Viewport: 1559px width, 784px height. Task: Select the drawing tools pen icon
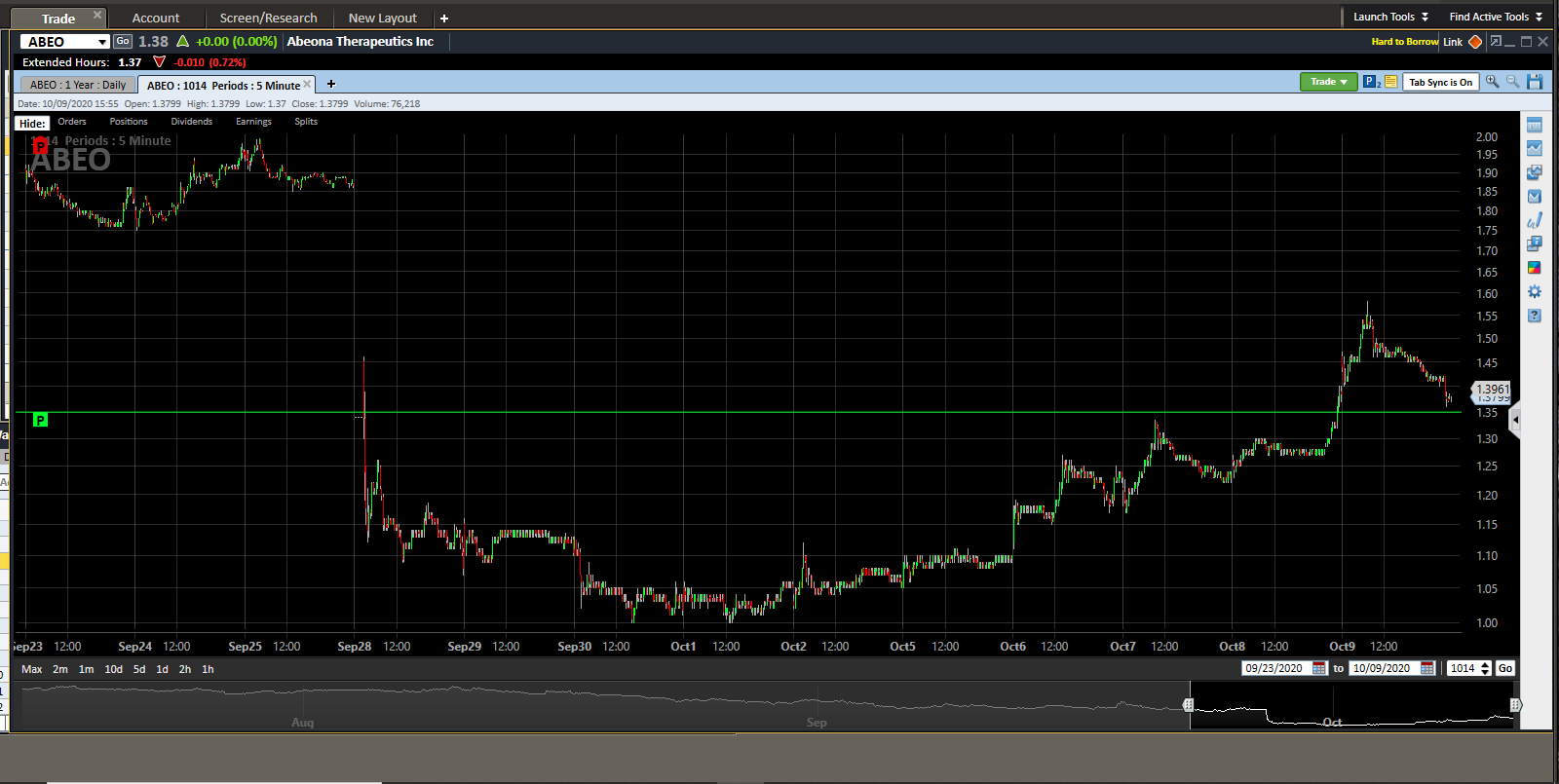coord(1535,221)
